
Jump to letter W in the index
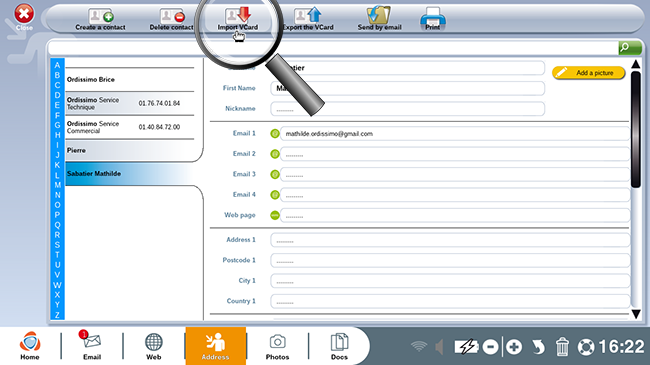tap(57, 285)
